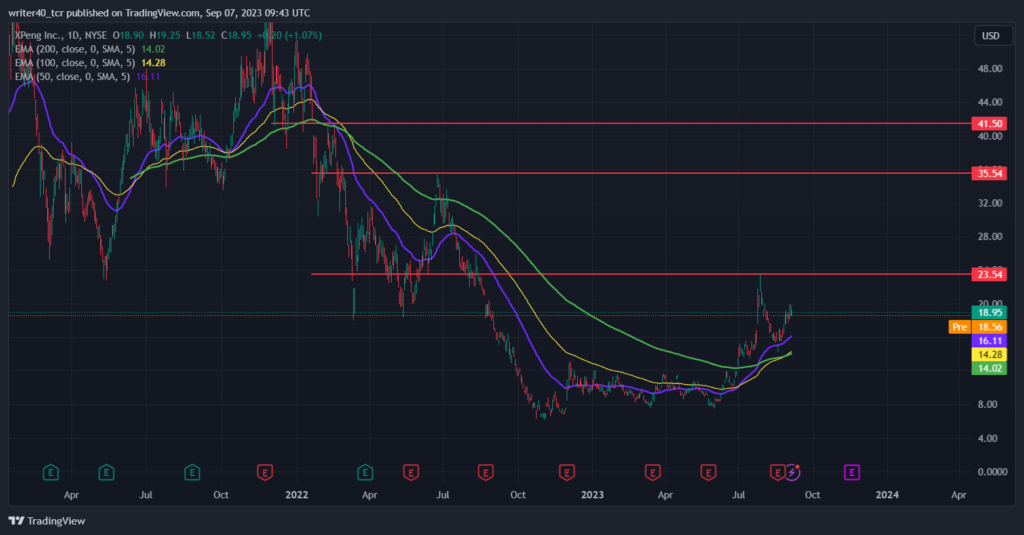Image resolution: width=1024 pixels, height=535 pixels.
Task: Select the horizontal line at 35.54
Action: (x=641, y=173)
